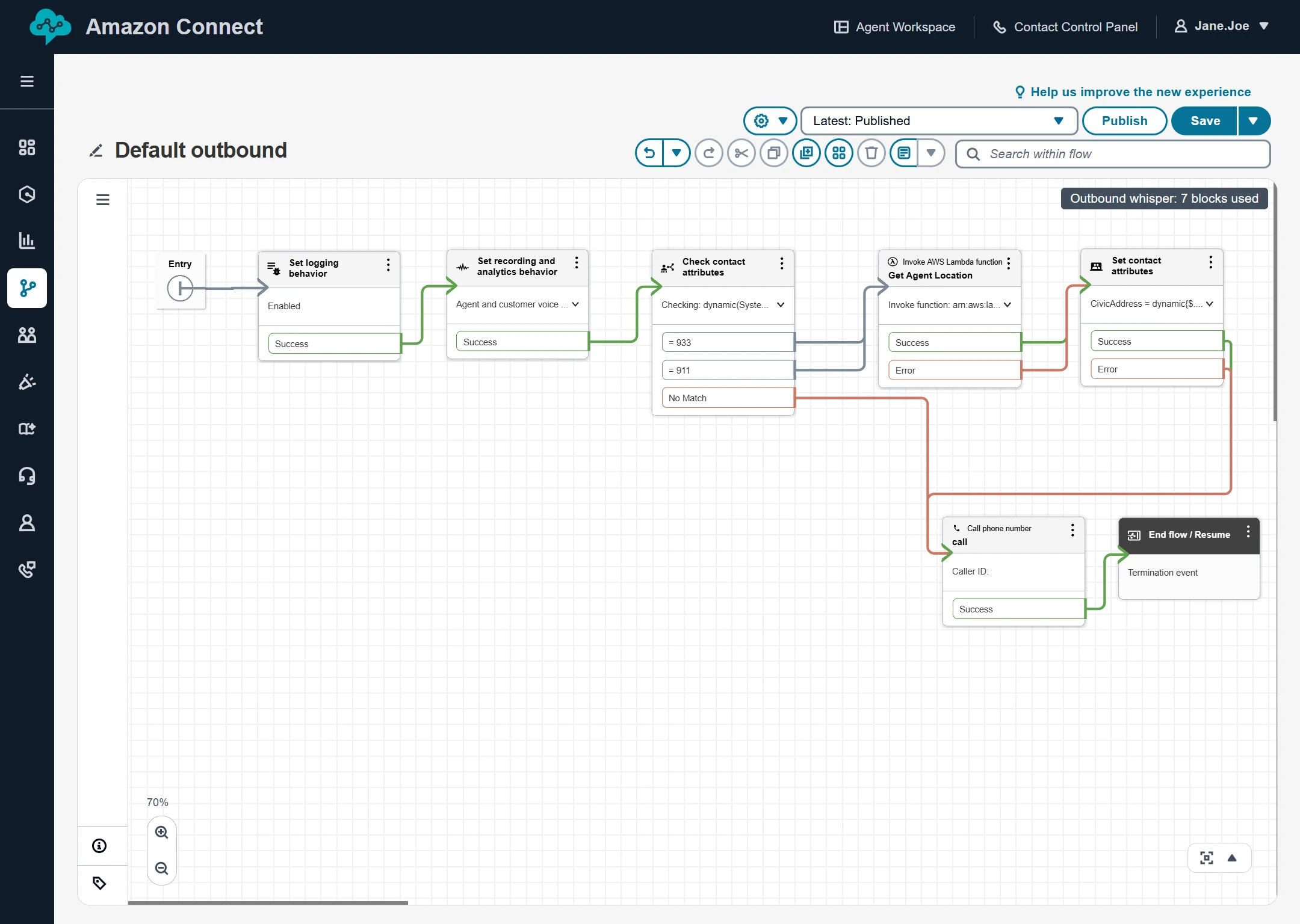
Task: Zoom in on the flow canvas
Action: coord(161,833)
